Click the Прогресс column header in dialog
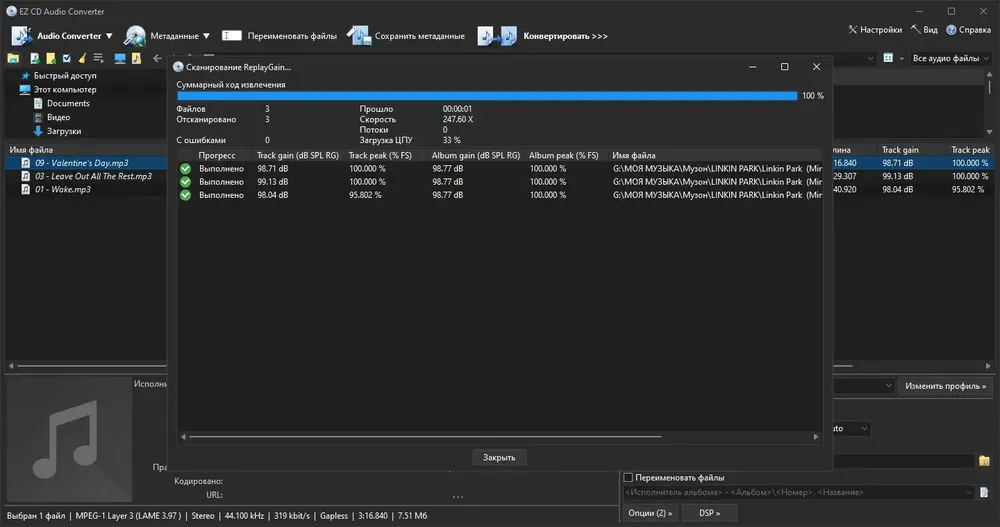1000x527 pixels. coord(217,155)
